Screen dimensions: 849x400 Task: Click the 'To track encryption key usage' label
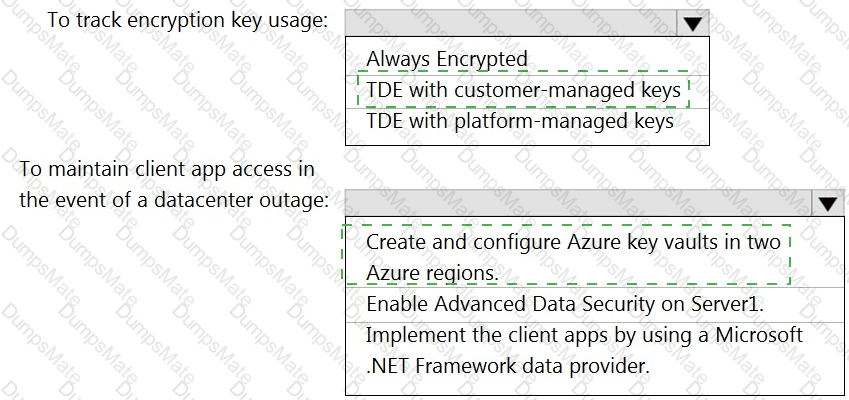pyautogui.click(x=187, y=22)
